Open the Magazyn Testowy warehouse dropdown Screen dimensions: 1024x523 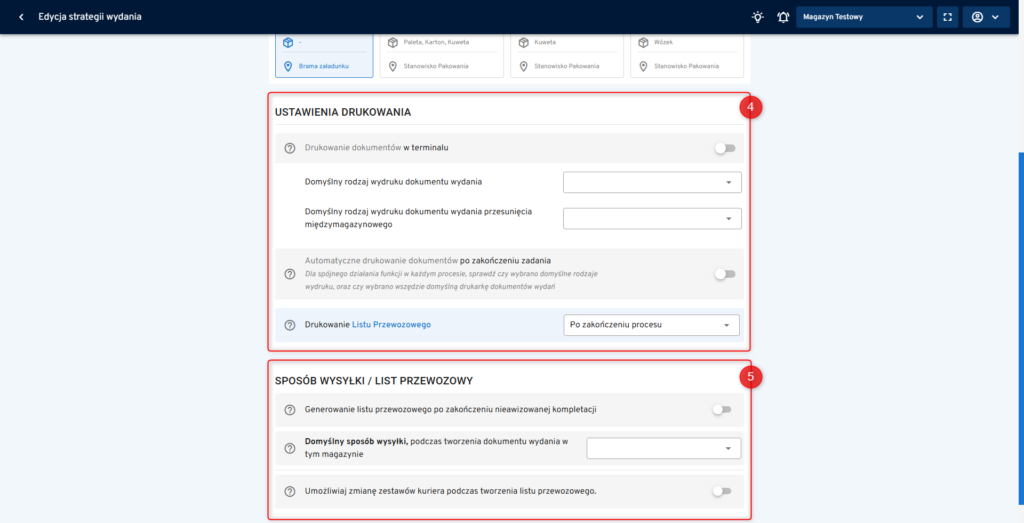pos(864,17)
